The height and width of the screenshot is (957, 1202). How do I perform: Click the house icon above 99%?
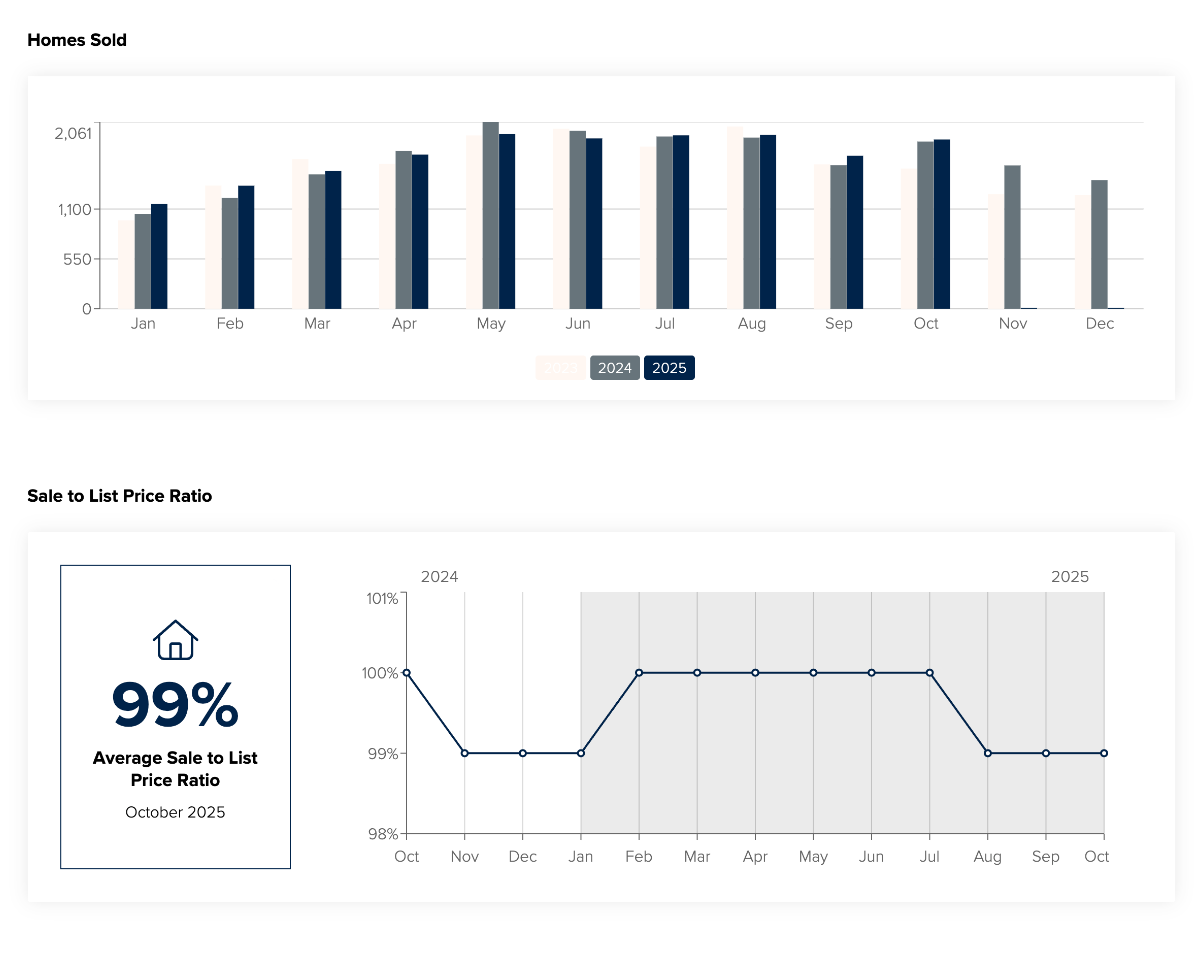[x=175, y=639]
